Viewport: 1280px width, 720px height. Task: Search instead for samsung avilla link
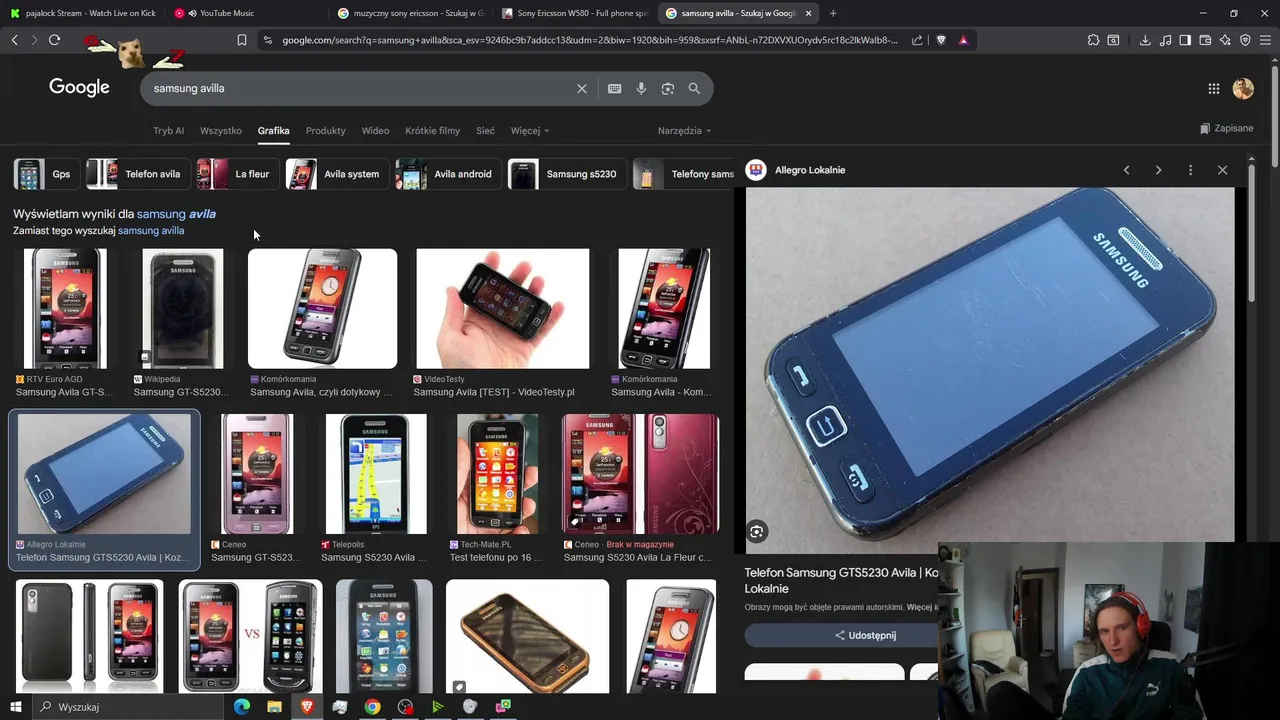151,231
